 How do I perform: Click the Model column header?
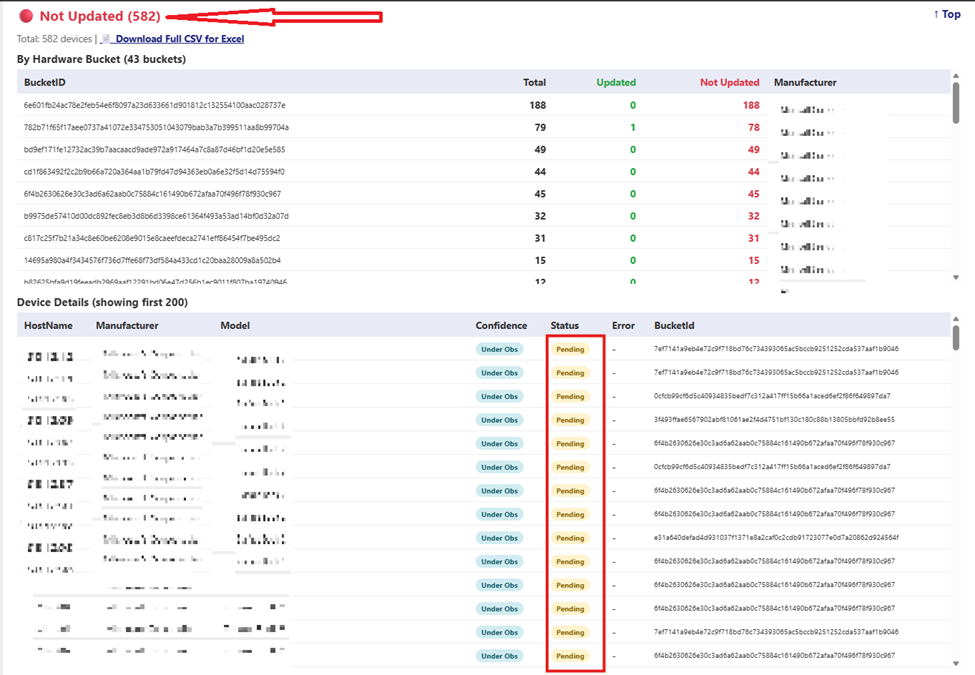coord(235,325)
